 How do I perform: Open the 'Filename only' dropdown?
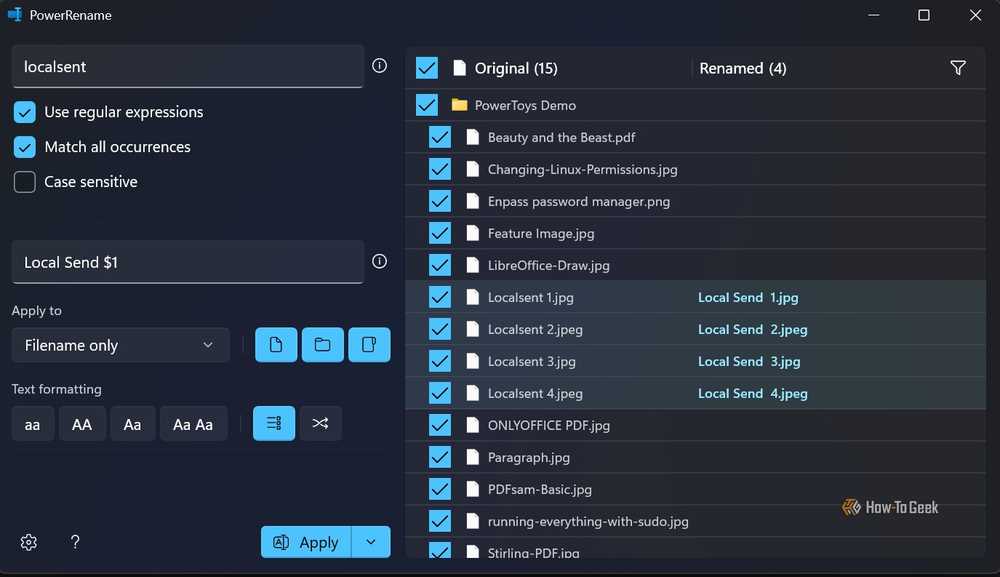pos(121,345)
